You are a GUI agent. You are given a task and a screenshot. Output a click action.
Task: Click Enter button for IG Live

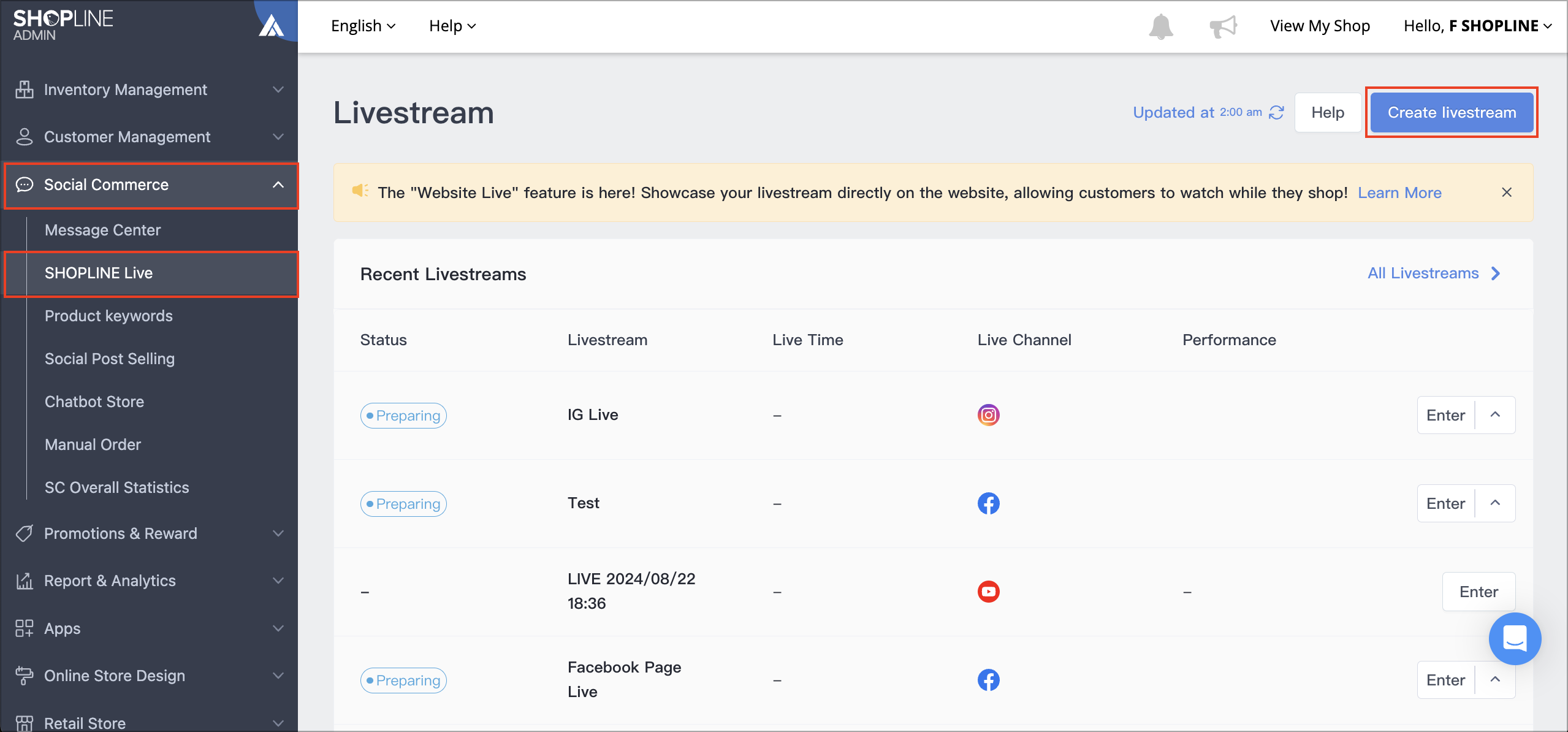(x=1445, y=415)
